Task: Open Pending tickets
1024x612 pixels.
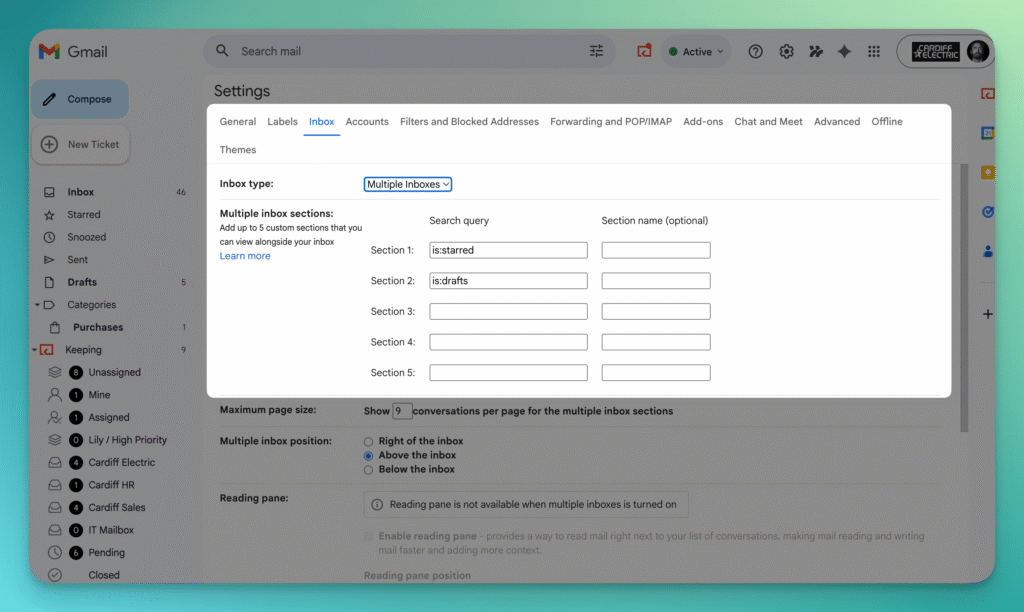Action: tap(106, 553)
